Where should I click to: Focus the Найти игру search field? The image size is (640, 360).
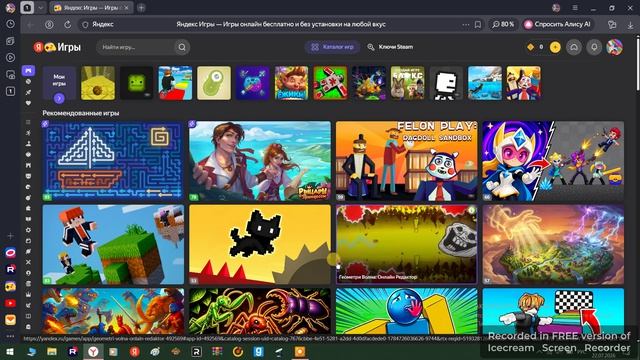(x=136, y=47)
